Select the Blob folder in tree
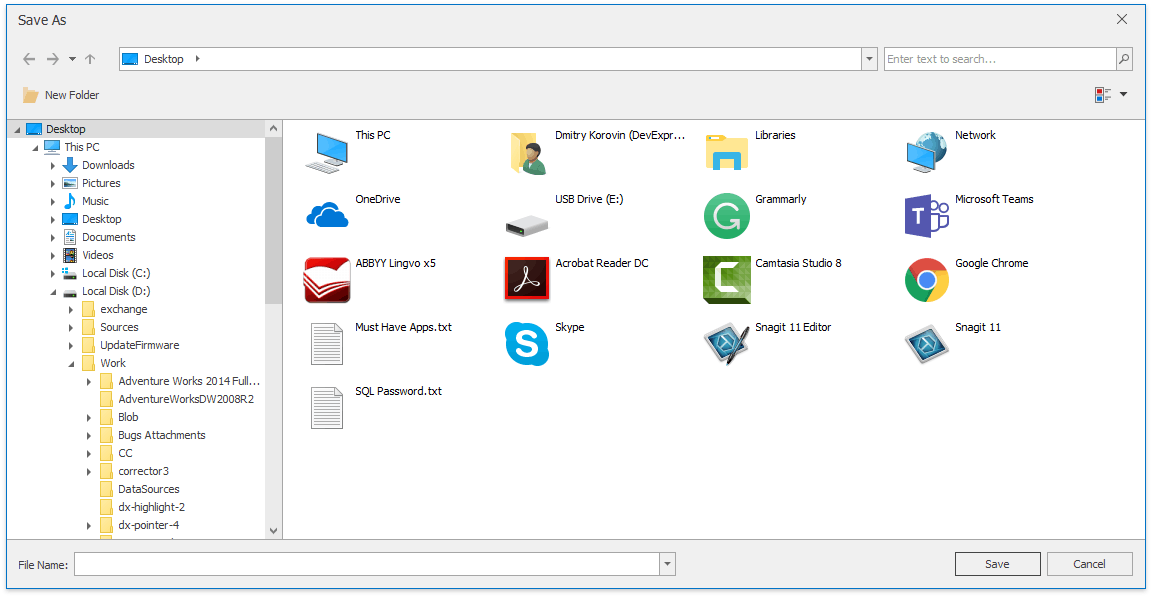1152x597 pixels. [x=128, y=417]
